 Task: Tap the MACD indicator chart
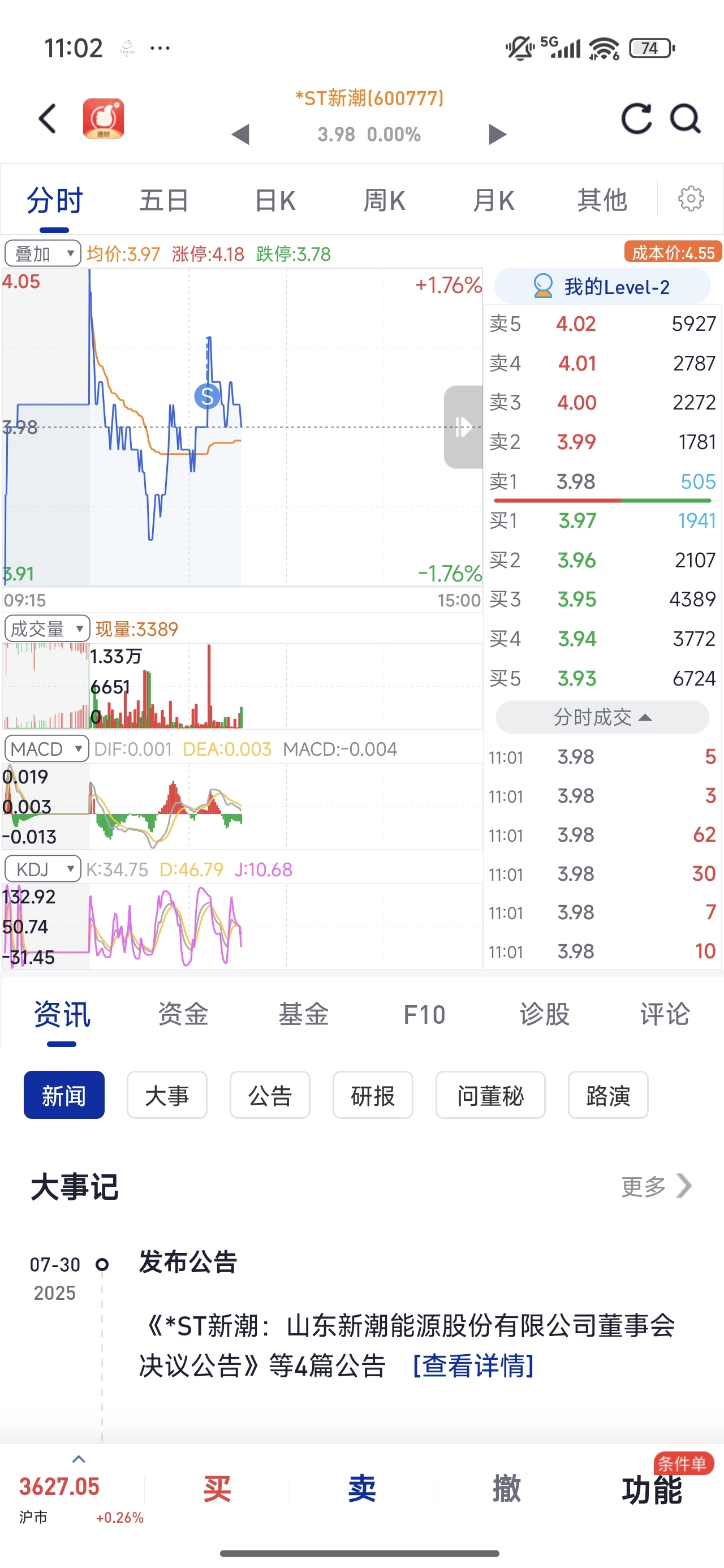pos(242,806)
